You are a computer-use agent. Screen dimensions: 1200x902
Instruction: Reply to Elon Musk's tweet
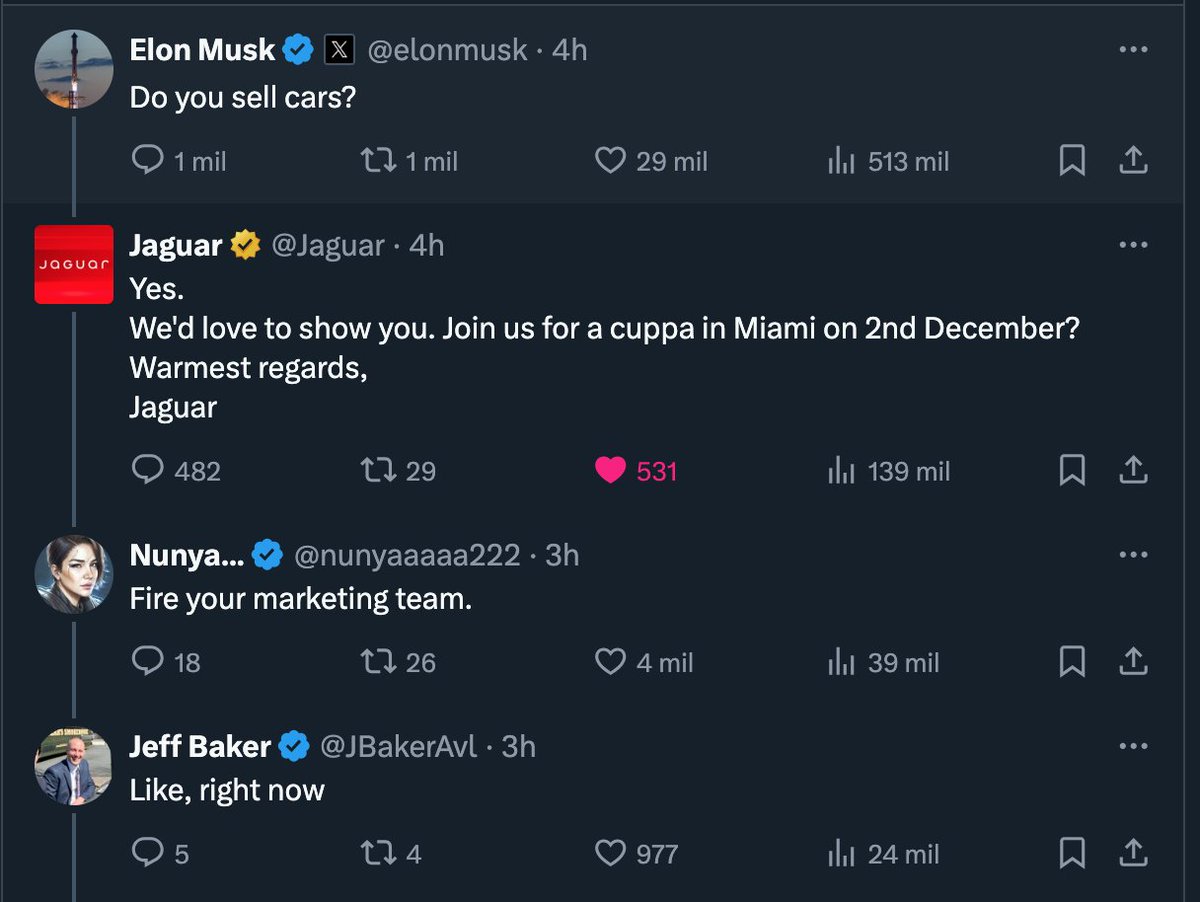[x=147, y=161]
